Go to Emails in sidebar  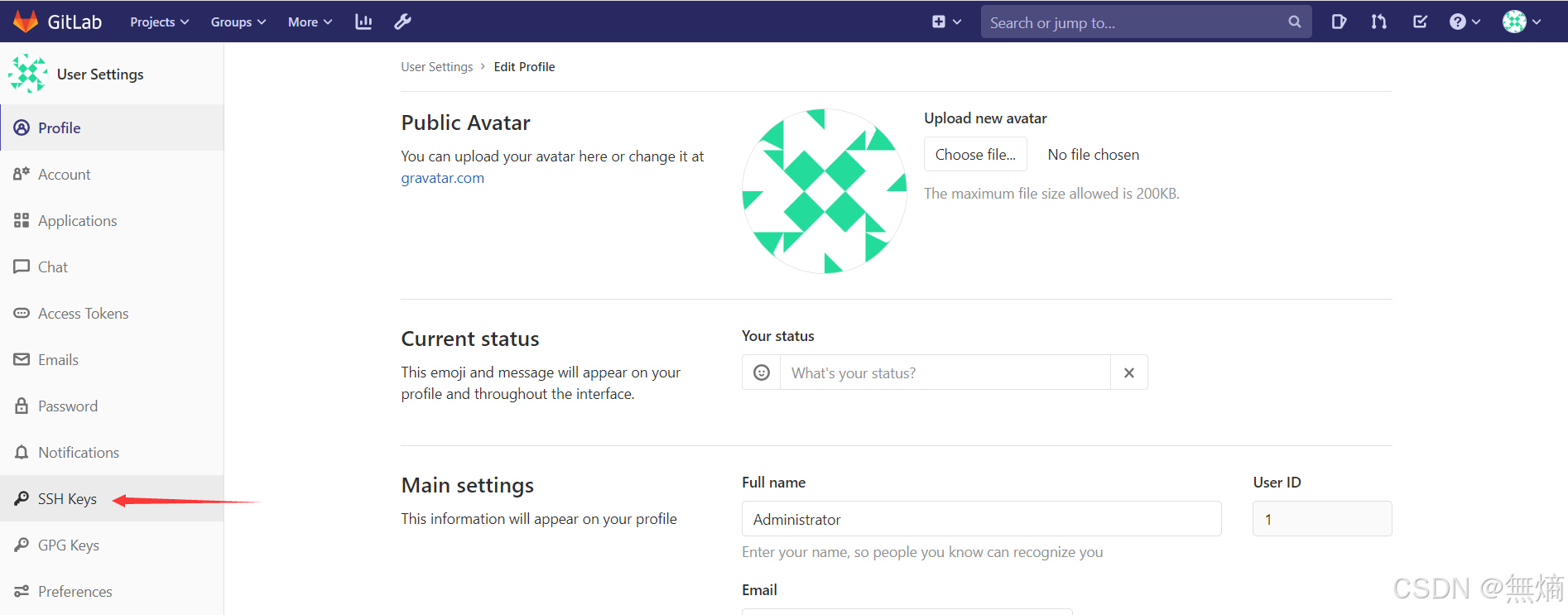112,359
